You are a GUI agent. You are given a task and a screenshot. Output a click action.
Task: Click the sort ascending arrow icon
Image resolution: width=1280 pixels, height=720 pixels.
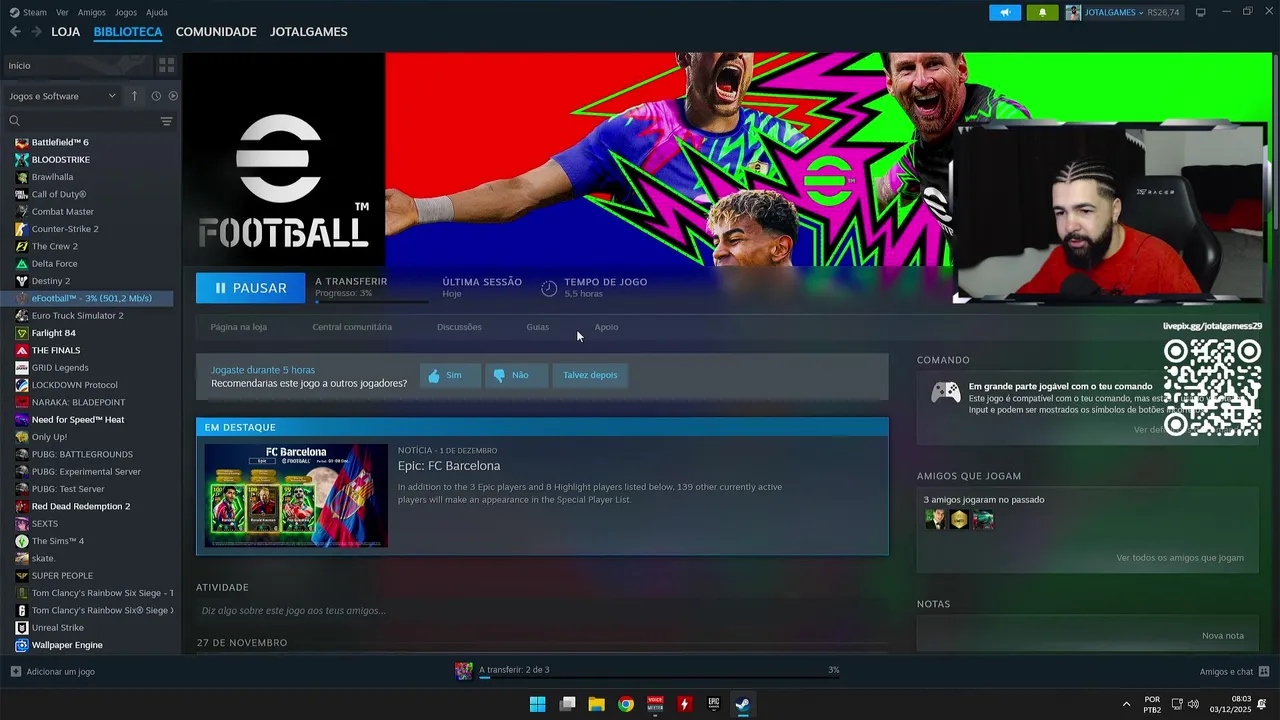pyautogui.click(x=134, y=96)
